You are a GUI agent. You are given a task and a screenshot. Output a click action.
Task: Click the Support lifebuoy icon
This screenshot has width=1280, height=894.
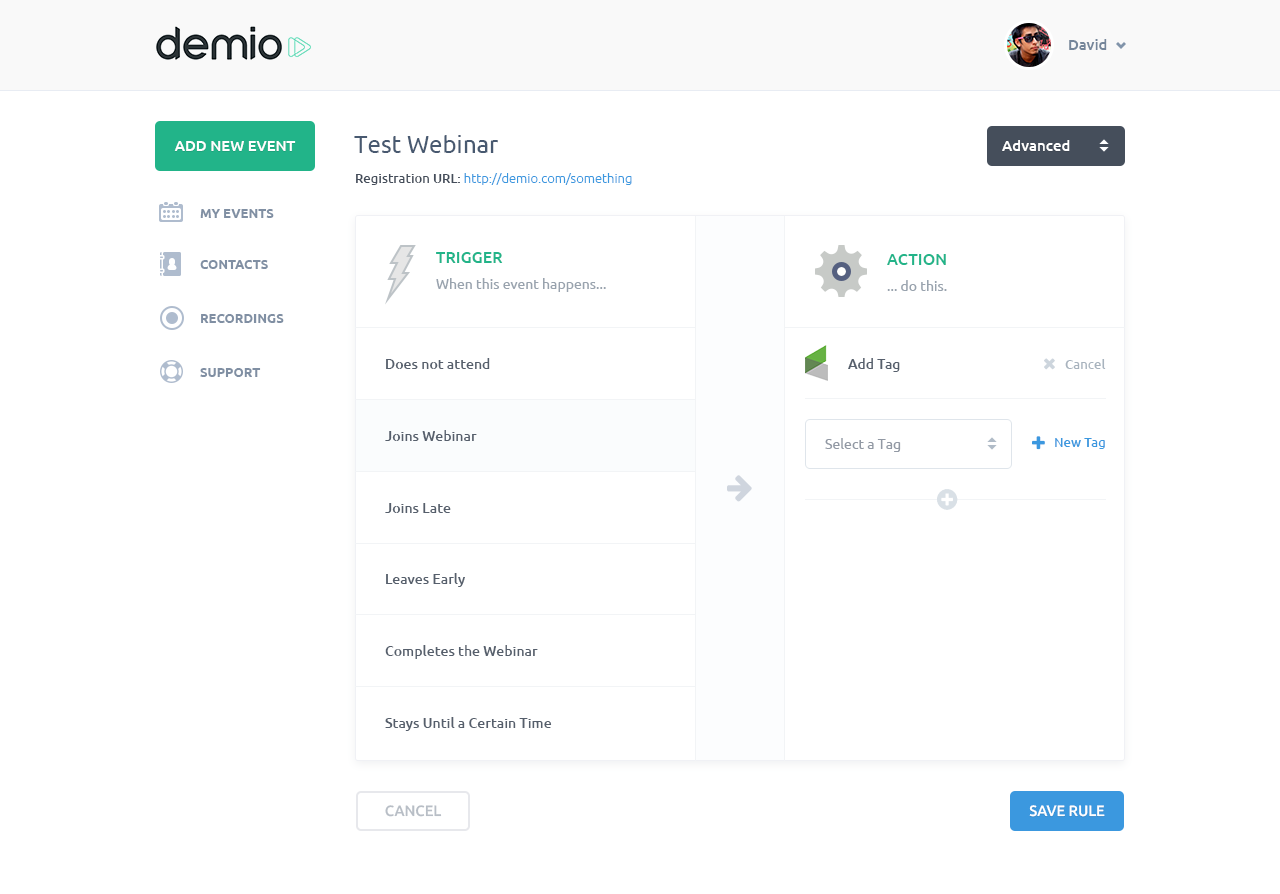tap(172, 372)
